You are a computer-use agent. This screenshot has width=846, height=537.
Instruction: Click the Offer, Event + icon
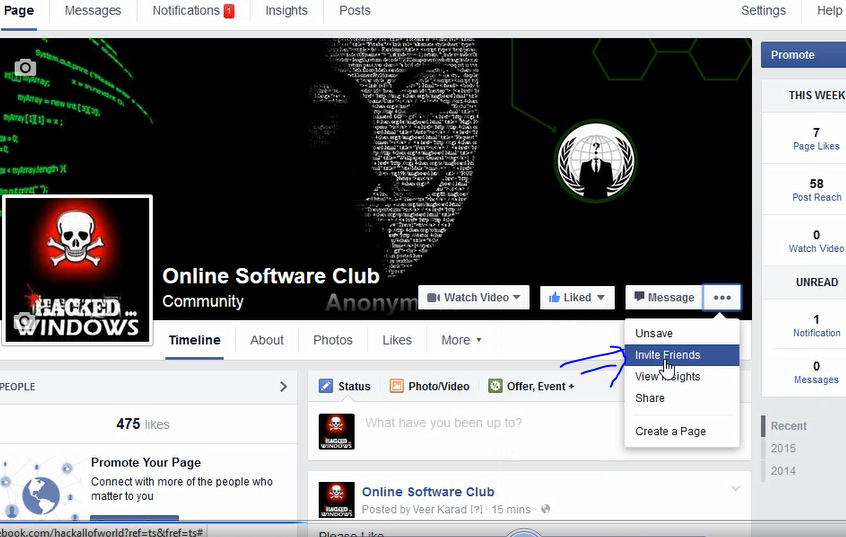(495, 386)
